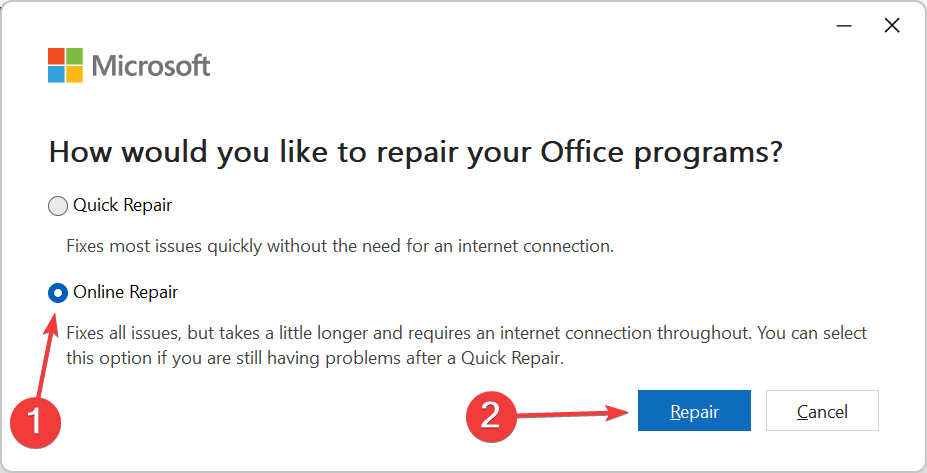Choose the Online Repair text label

point(125,292)
